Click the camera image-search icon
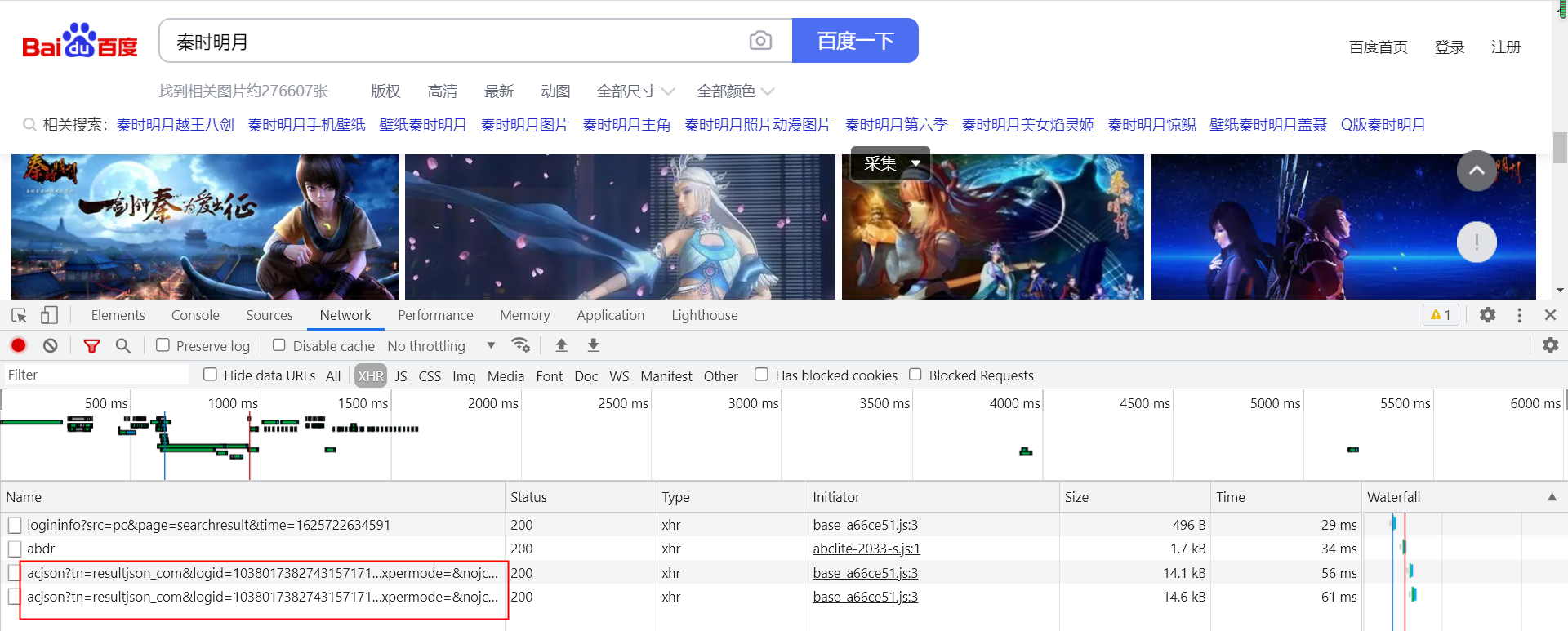Viewport: 1568px width, 631px height. coord(760,41)
